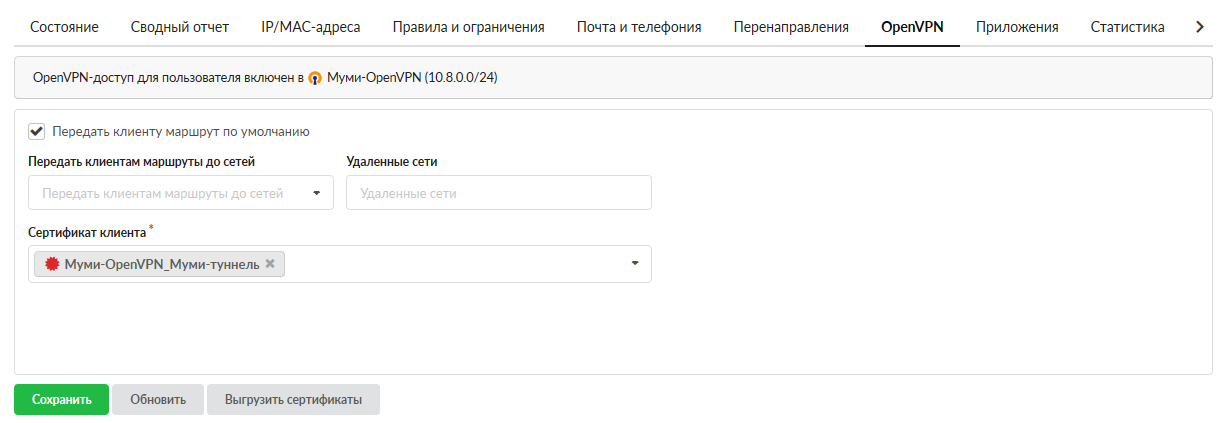Click the red certificate icon in the tag
Screen dimensions: 1227x423
click(x=52, y=264)
